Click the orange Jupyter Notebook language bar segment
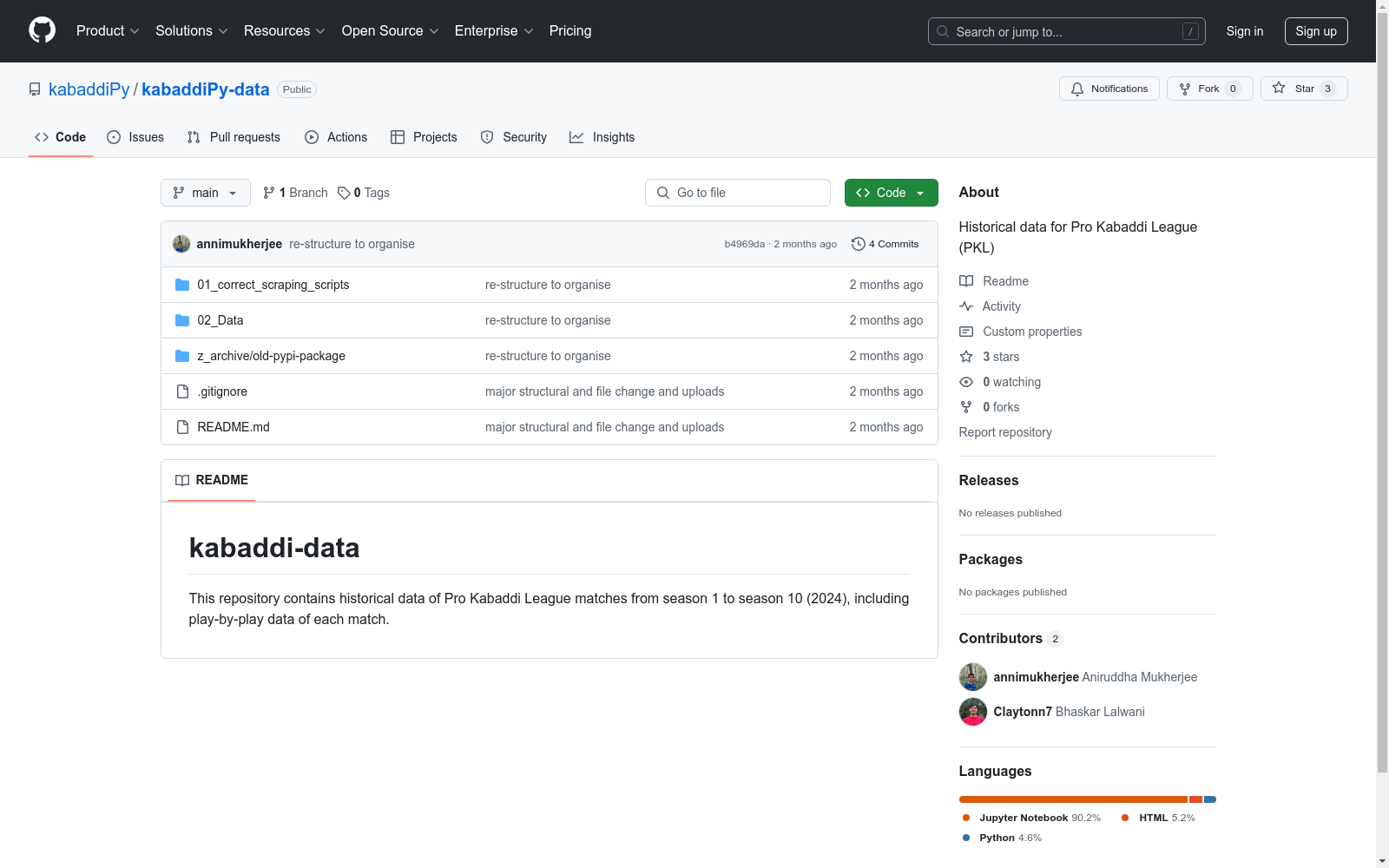This screenshot has width=1389, height=868. 1073,799
